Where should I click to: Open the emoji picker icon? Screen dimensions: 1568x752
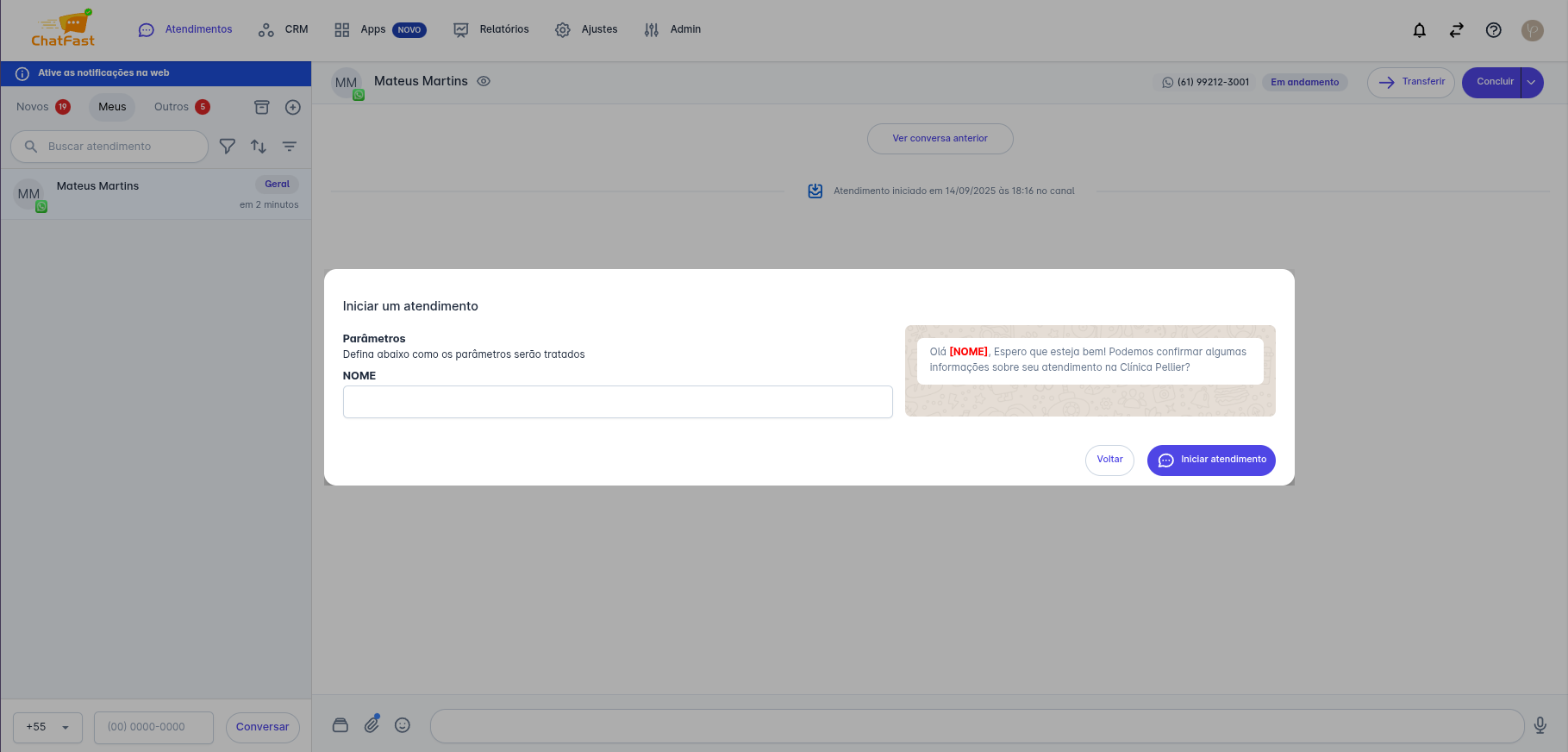tap(403, 725)
